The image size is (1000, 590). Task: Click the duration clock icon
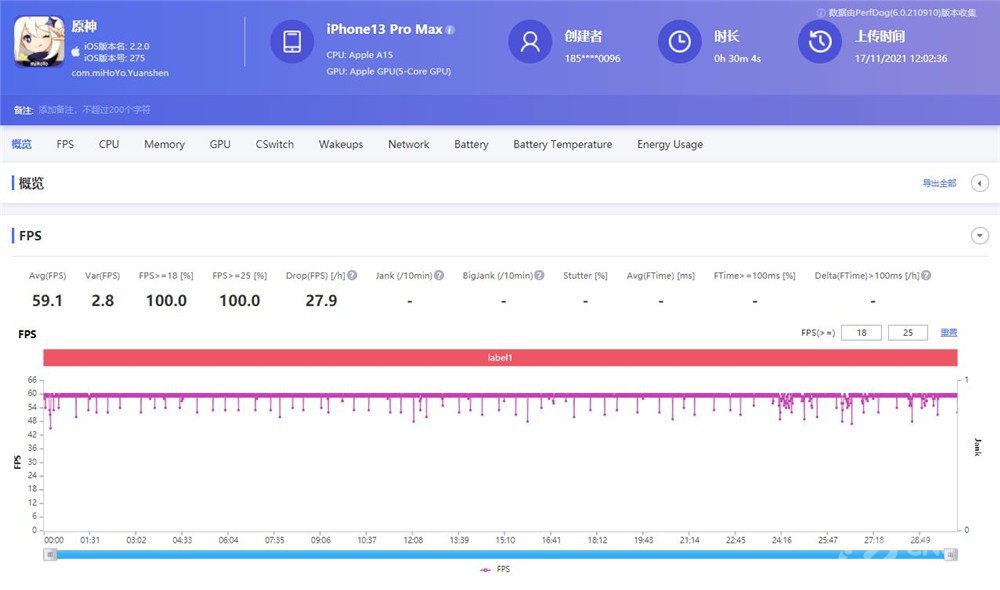(x=679, y=41)
